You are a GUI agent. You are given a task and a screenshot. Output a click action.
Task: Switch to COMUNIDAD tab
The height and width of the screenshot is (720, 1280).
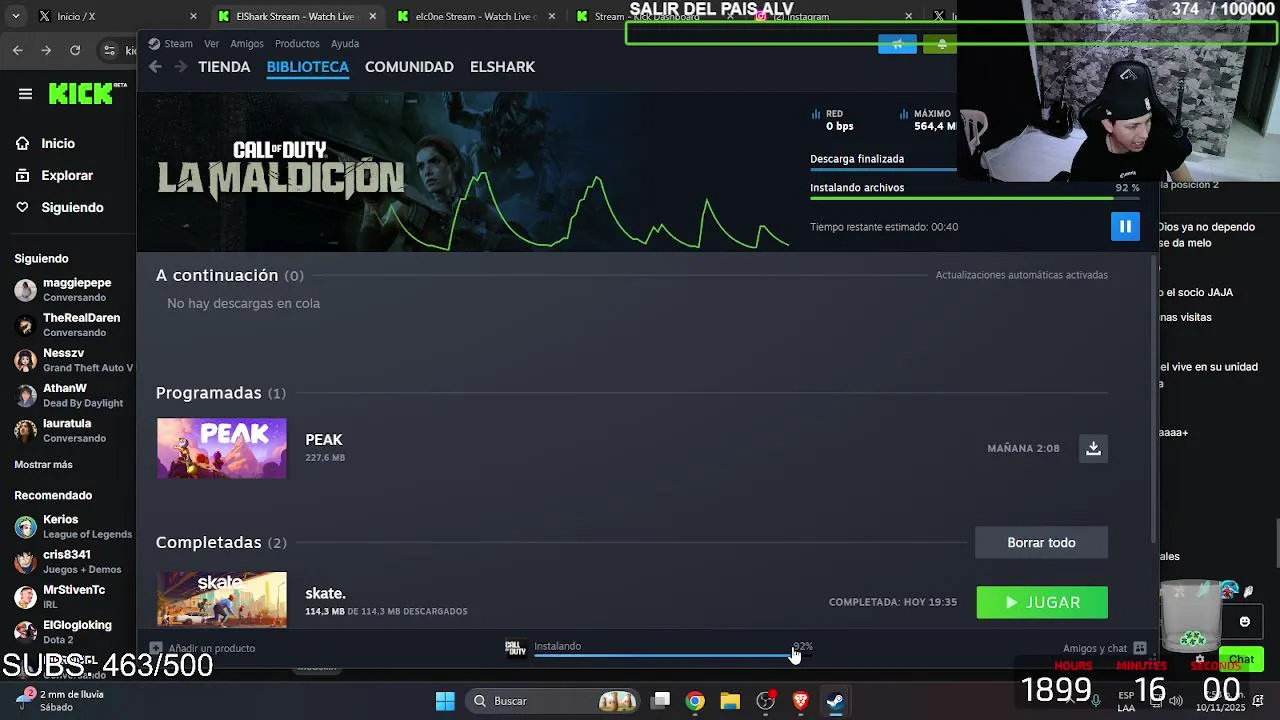pyautogui.click(x=409, y=67)
